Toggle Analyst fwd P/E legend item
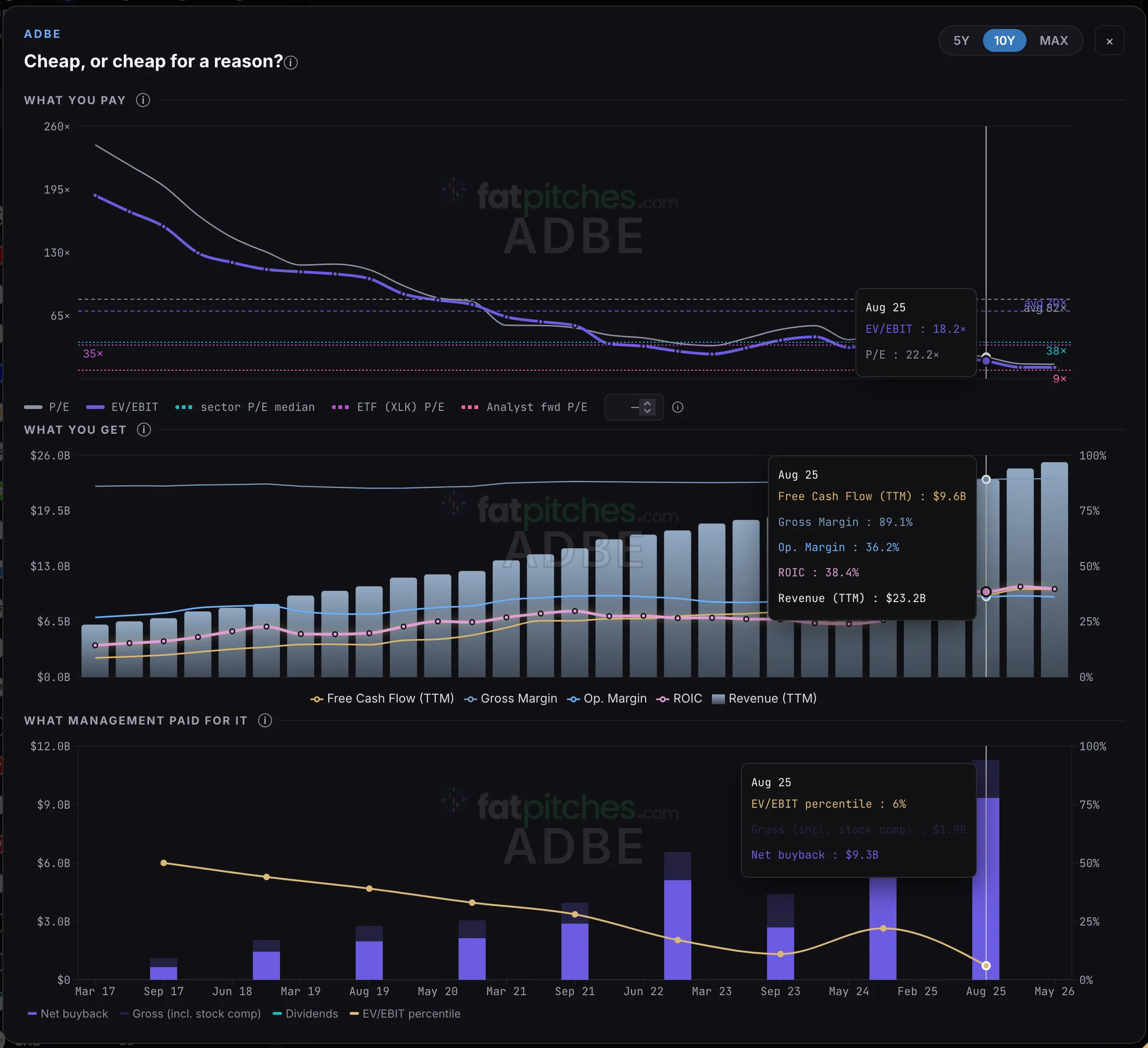The height and width of the screenshot is (1048, 1148). point(524,407)
